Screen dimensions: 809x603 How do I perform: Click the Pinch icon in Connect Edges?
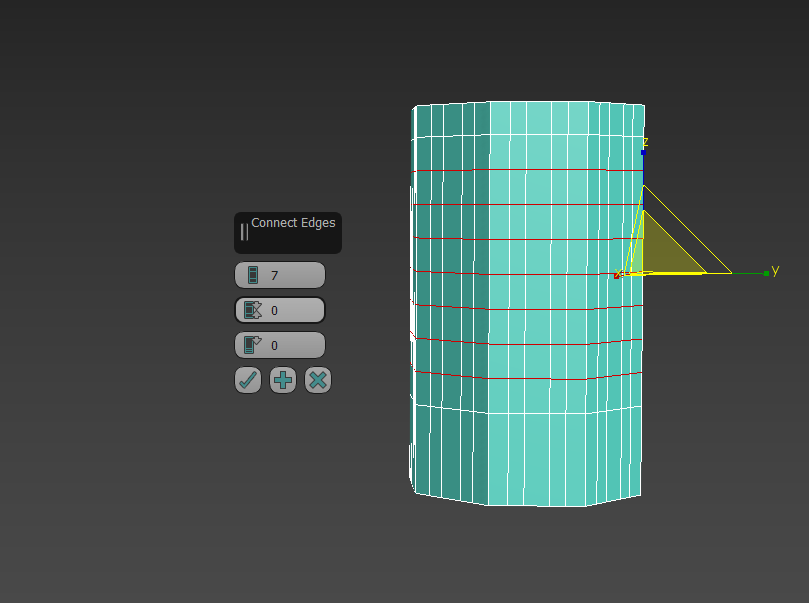click(x=253, y=310)
